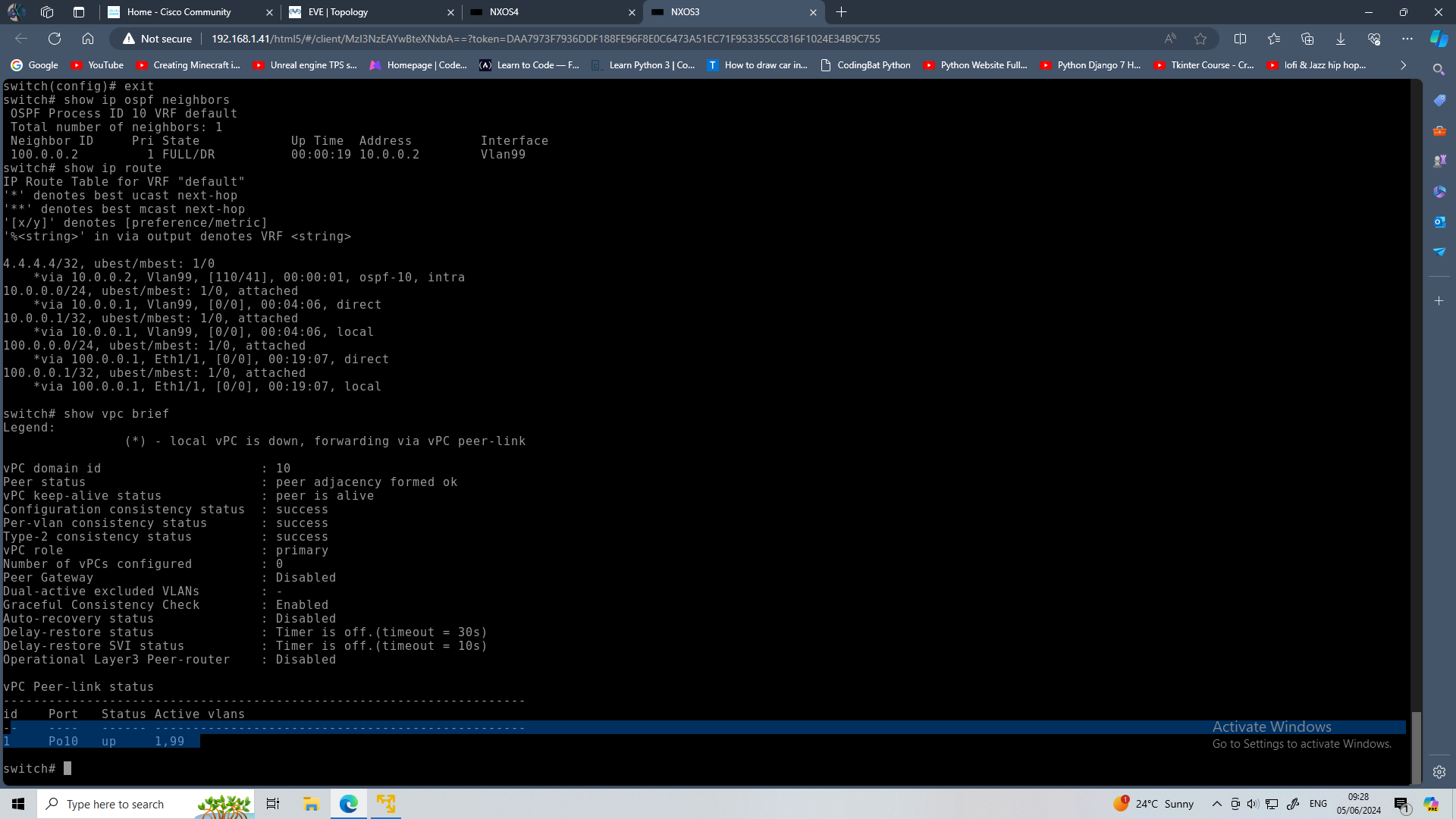Expand the bookmarks overflow chevron
Image resolution: width=1456 pixels, height=819 pixels.
pyautogui.click(x=1403, y=65)
